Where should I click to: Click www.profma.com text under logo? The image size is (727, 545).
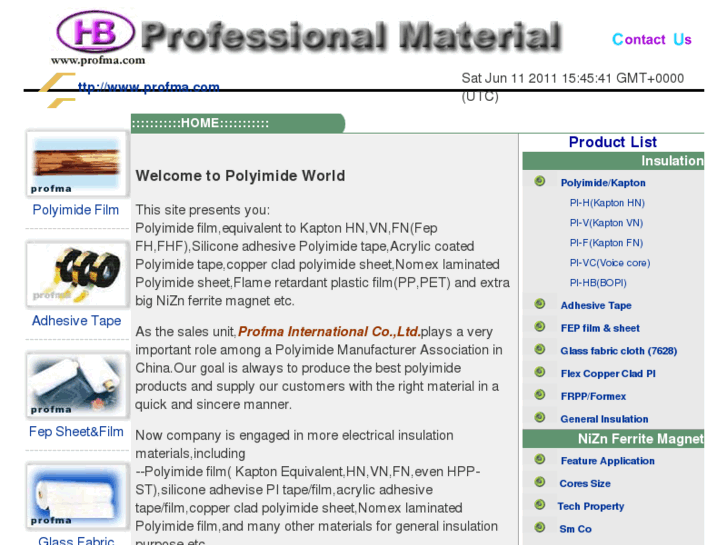(98, 60)
